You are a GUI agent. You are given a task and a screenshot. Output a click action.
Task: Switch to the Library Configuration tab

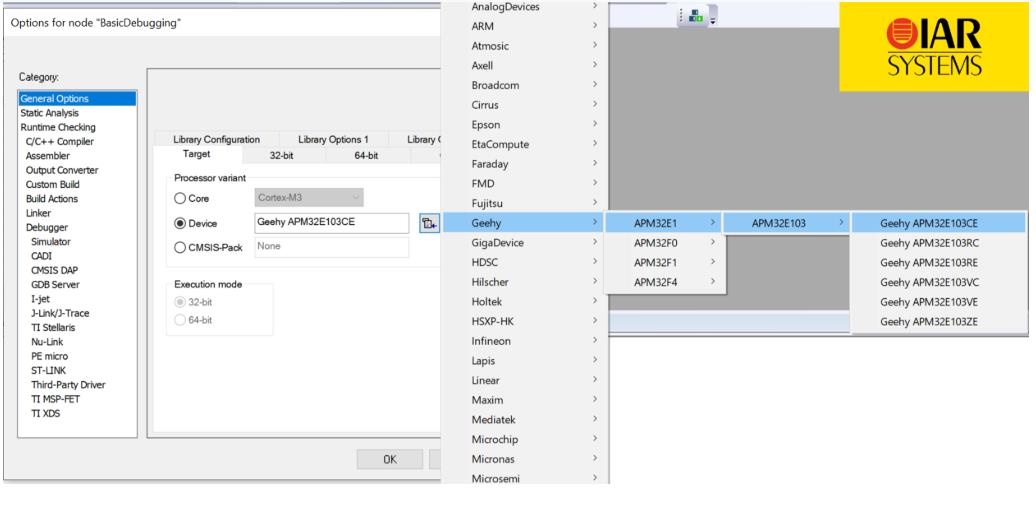tap(216, 139)
